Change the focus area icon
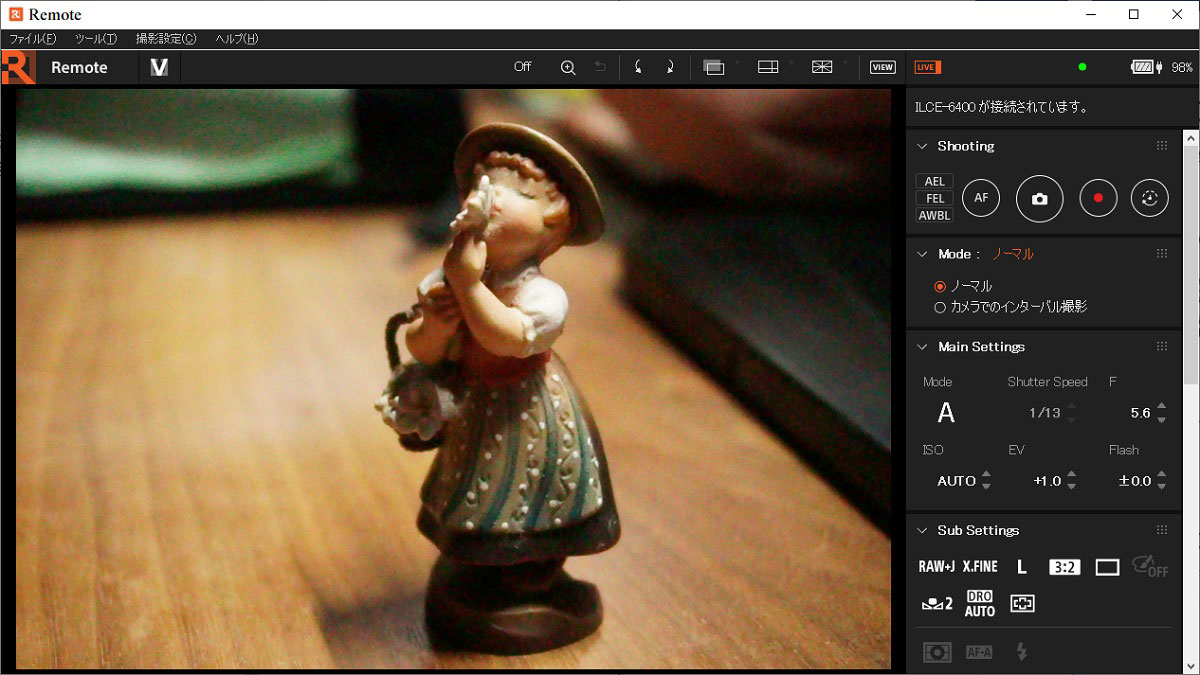Screen dimensions: 1200x675 coord(1022,604)
